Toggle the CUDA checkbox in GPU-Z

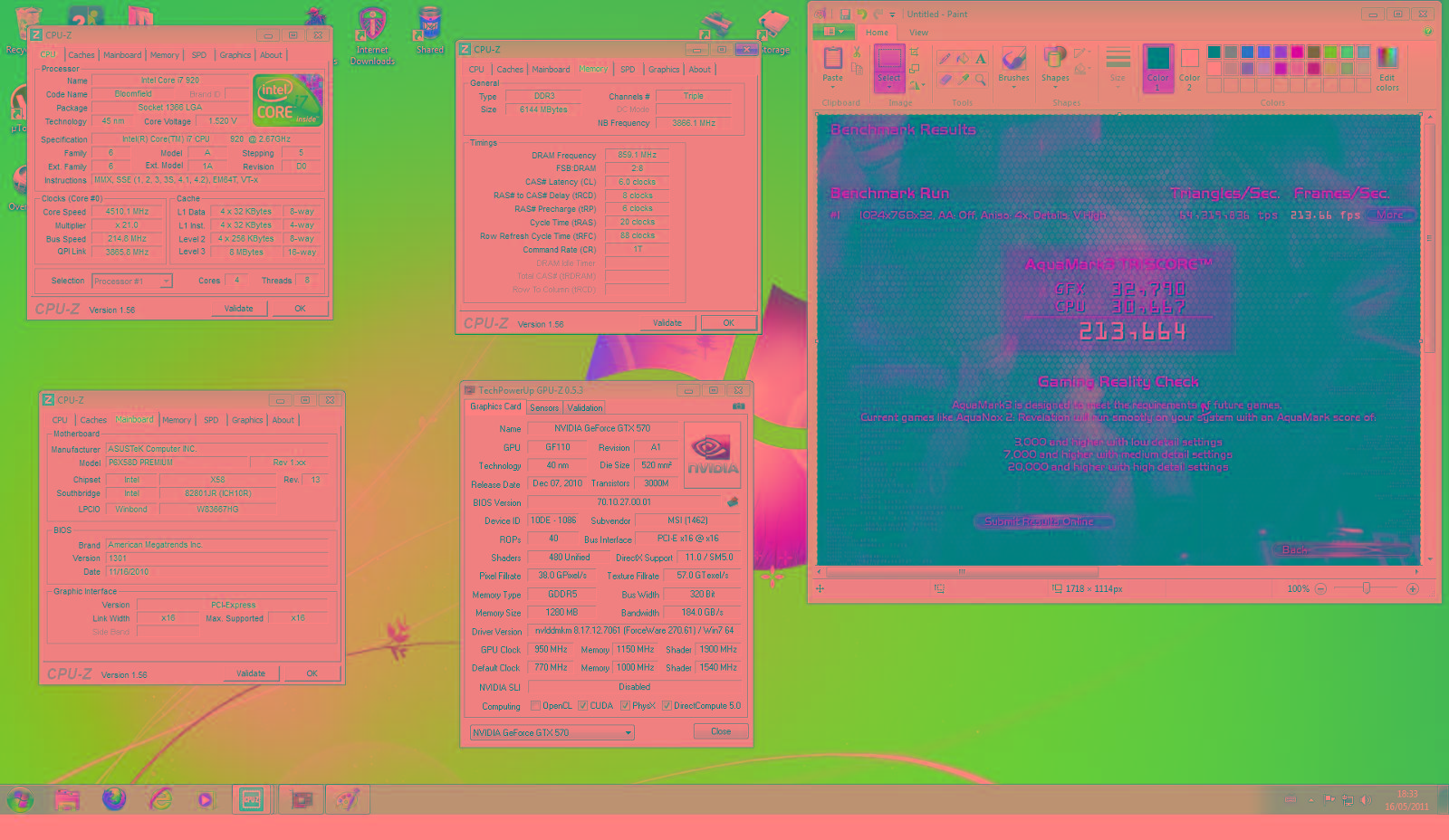583,706
